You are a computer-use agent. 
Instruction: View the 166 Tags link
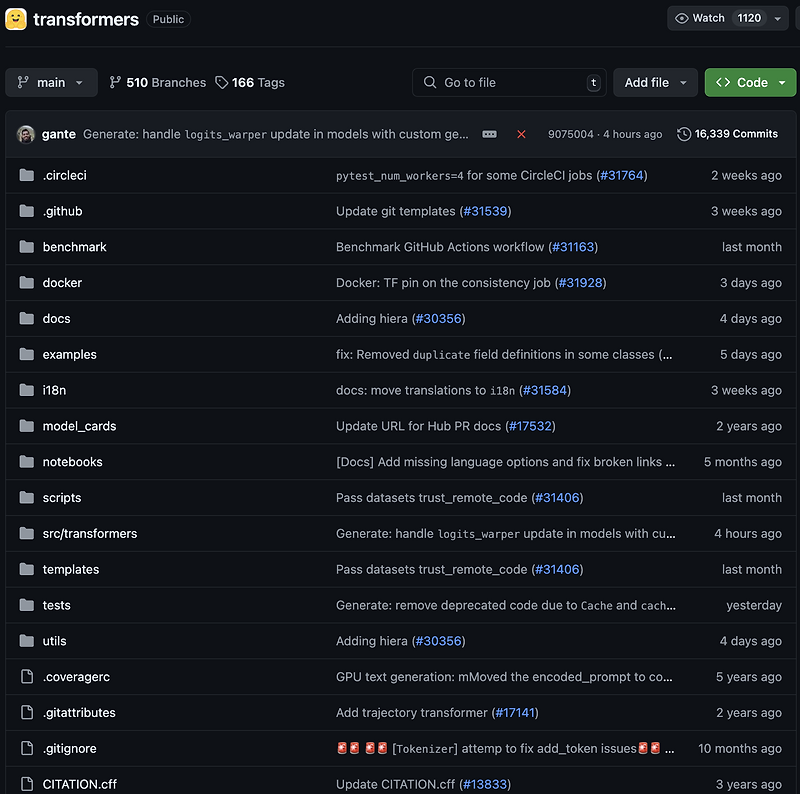pos(250,82)
